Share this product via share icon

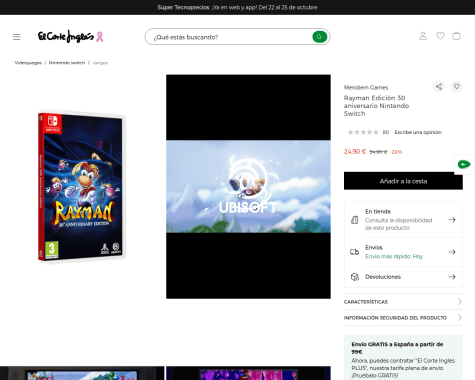click(439, 87)
